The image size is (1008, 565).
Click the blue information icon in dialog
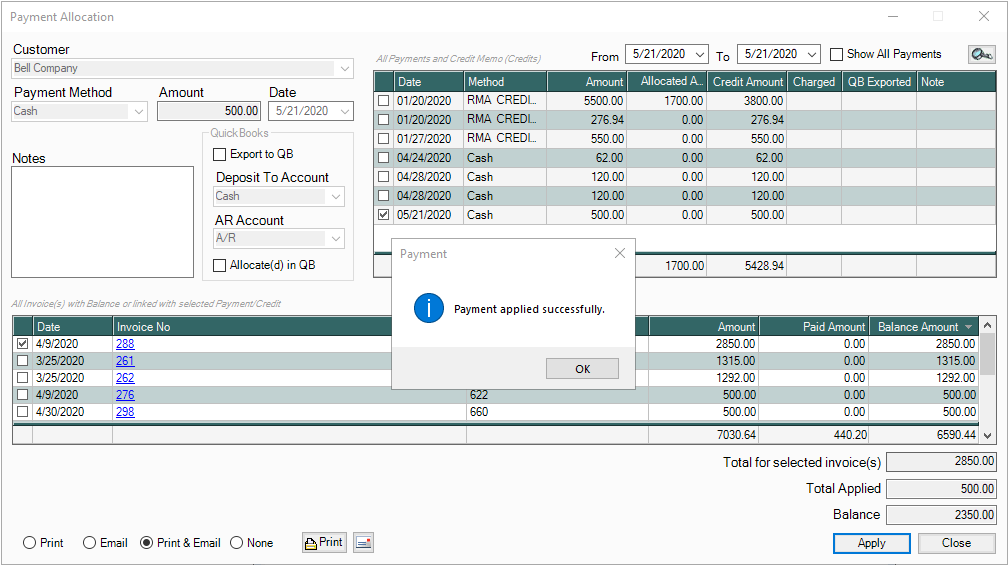coord(428,309)
